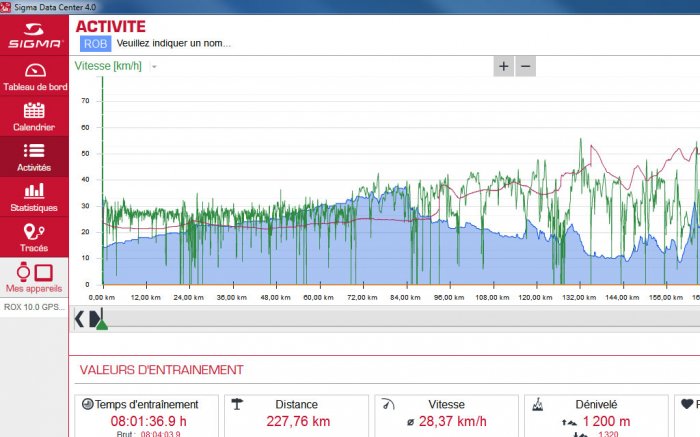This screenshot has height=437, width=700.
Task: Click the green timeline position marker
Action: [x=101, y=323]
